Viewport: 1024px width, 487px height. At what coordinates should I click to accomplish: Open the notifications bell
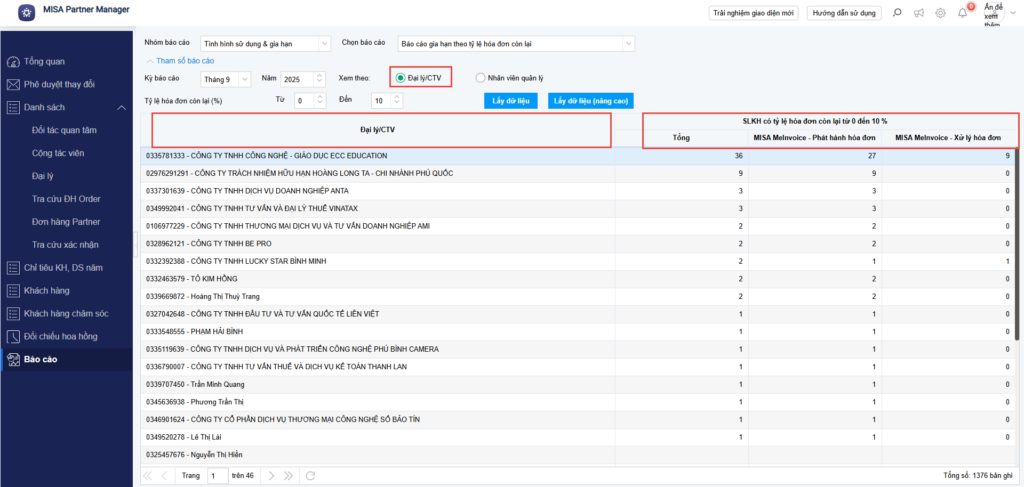[x=962, y=13]
